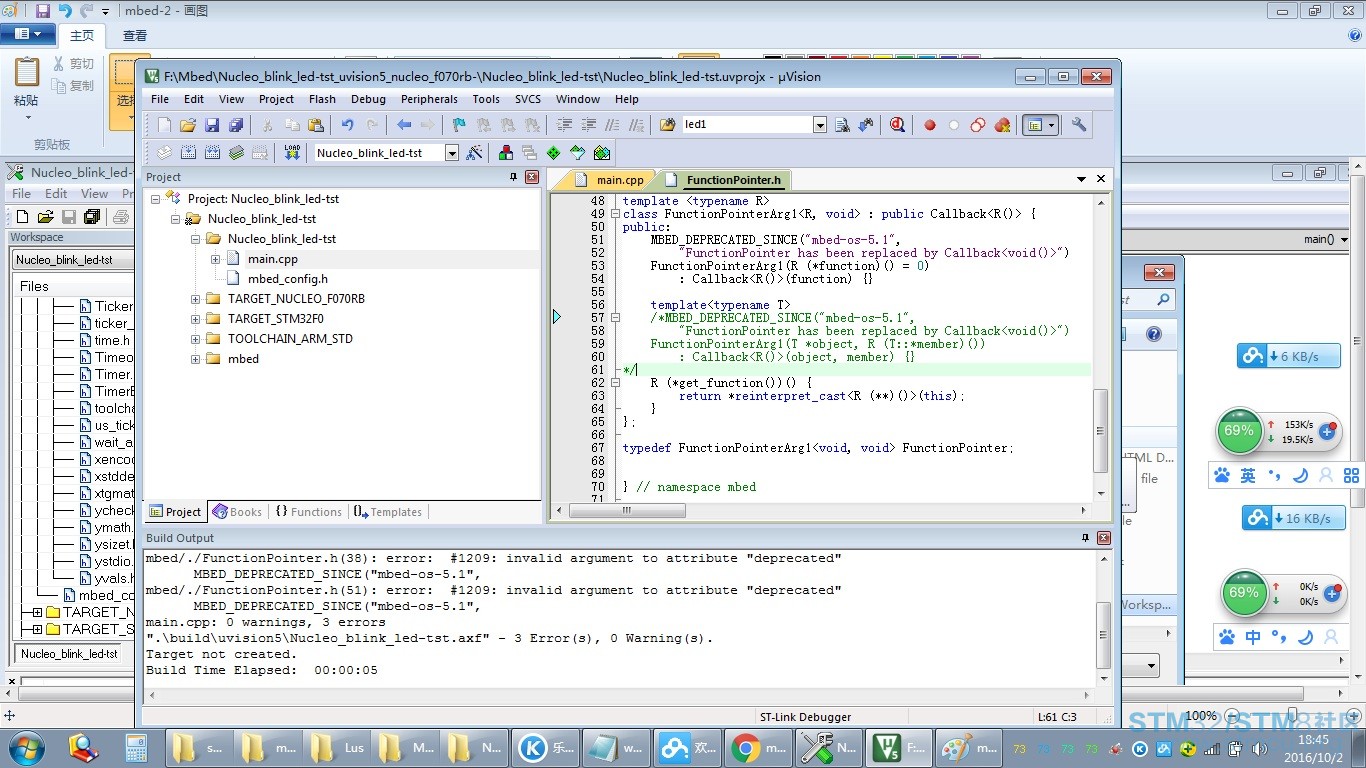Open the Flash menu
The image size is (1366, 768).
[322, 99]
